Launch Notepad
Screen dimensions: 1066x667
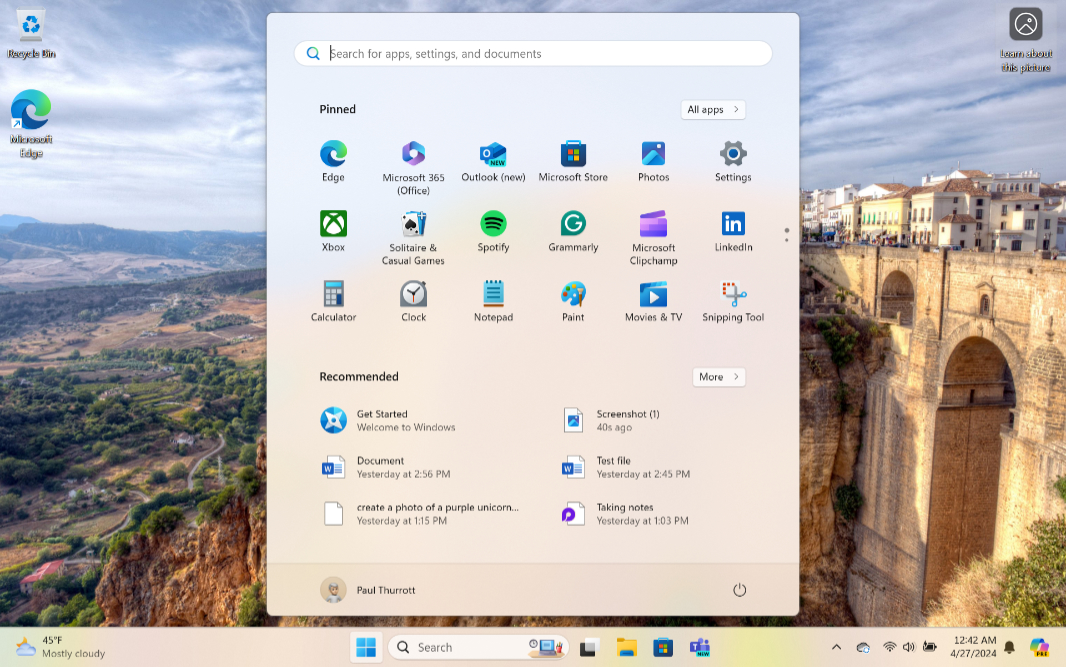[493, 293]
